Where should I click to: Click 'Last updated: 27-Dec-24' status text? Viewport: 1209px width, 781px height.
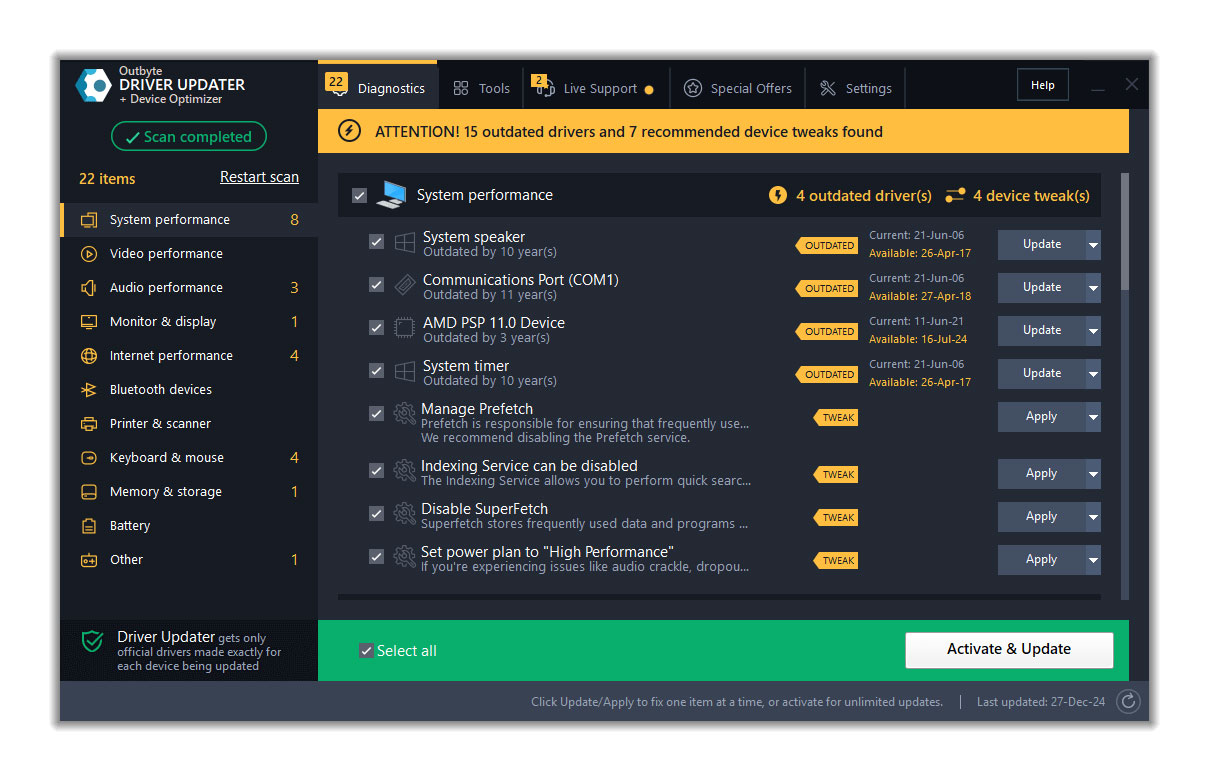point(1041,702)
